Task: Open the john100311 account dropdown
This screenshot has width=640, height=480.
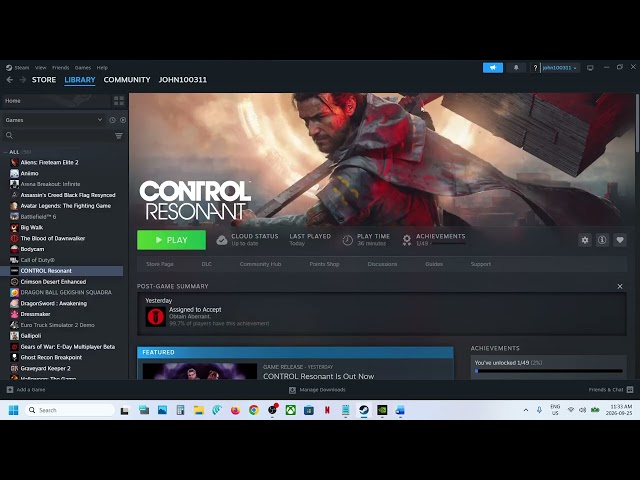Action: 560,68
